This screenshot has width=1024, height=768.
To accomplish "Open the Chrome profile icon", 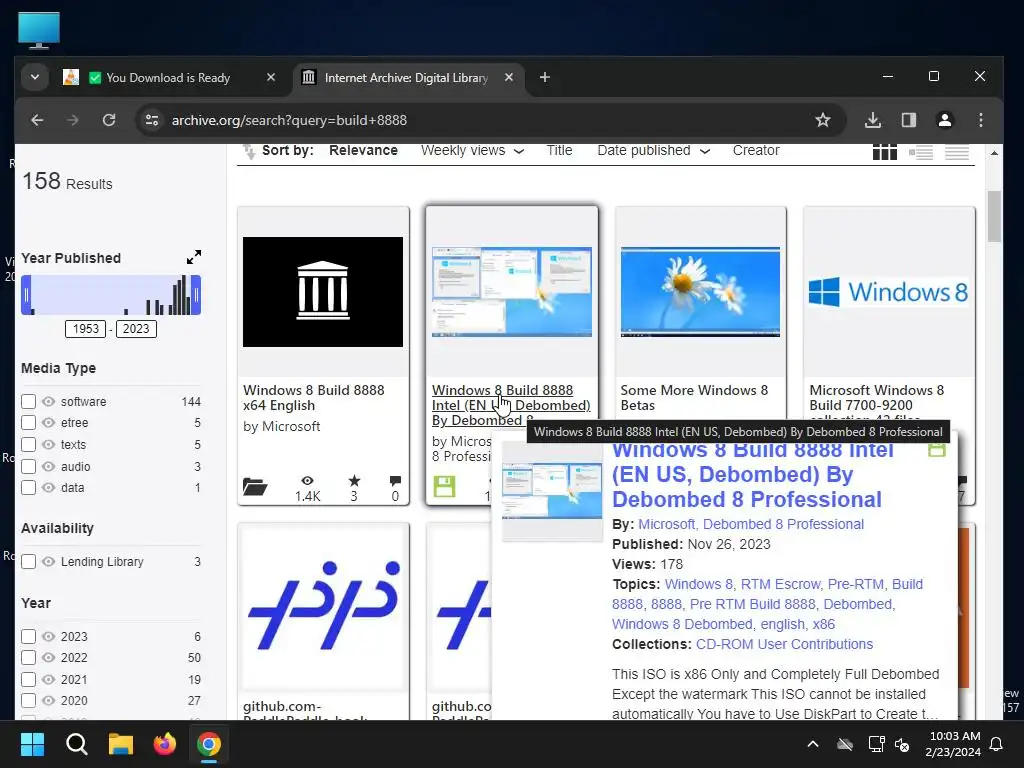I will pos(944,120).
